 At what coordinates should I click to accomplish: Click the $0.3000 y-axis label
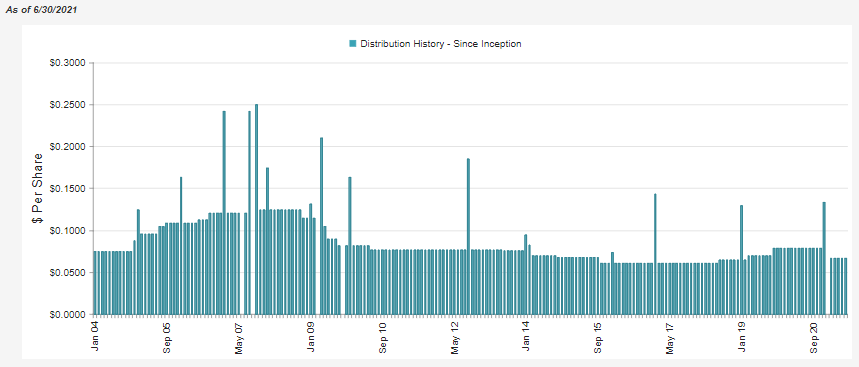click(x=68, y=62)
